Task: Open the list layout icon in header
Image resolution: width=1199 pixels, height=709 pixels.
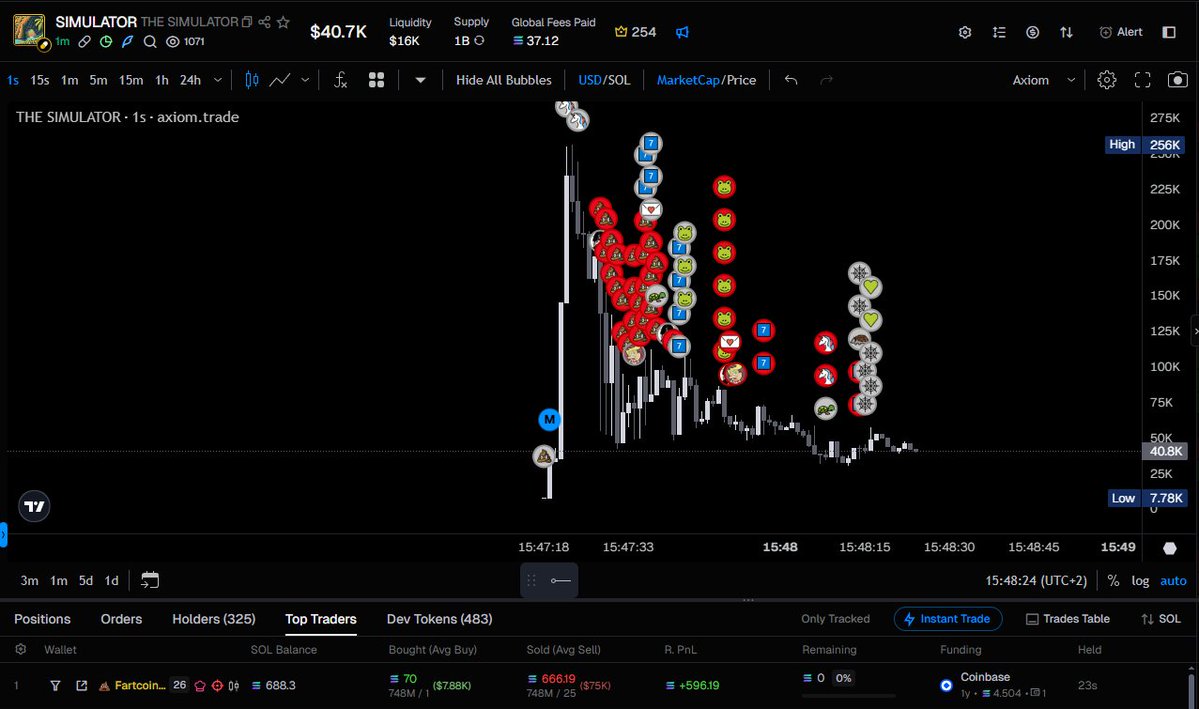Action: tap(999, 32)
